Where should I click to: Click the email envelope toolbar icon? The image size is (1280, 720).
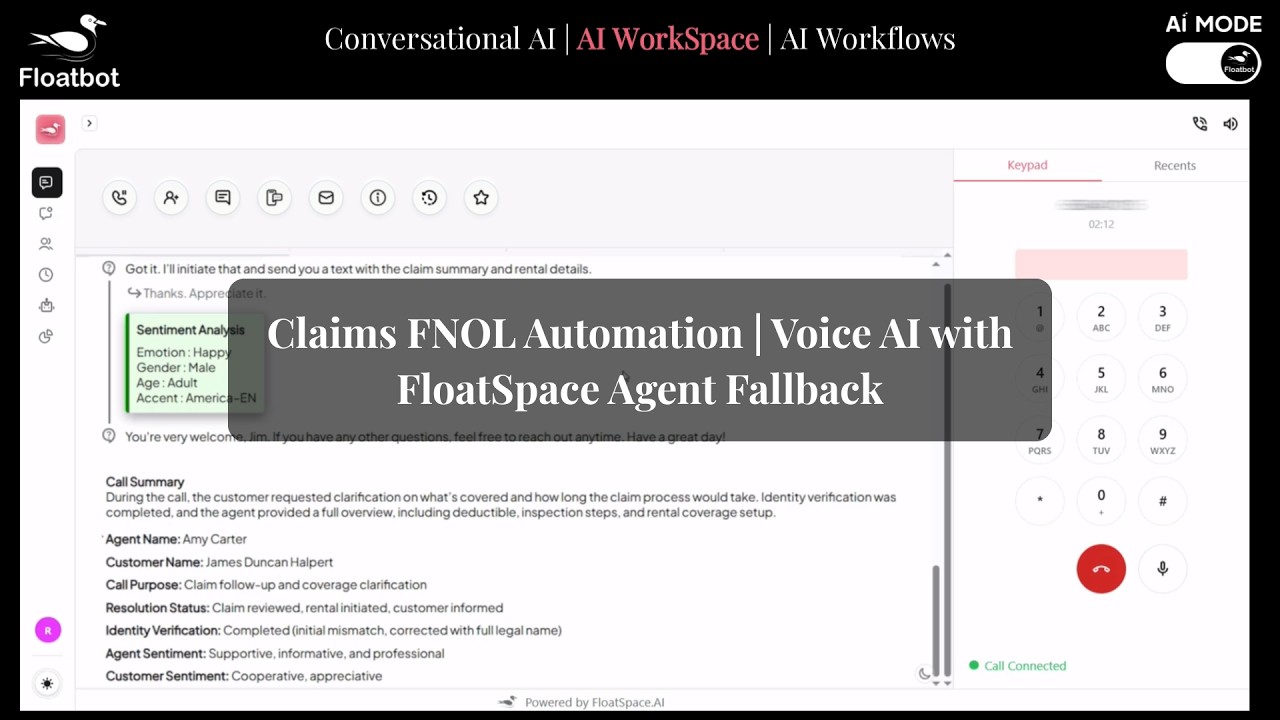326,198
